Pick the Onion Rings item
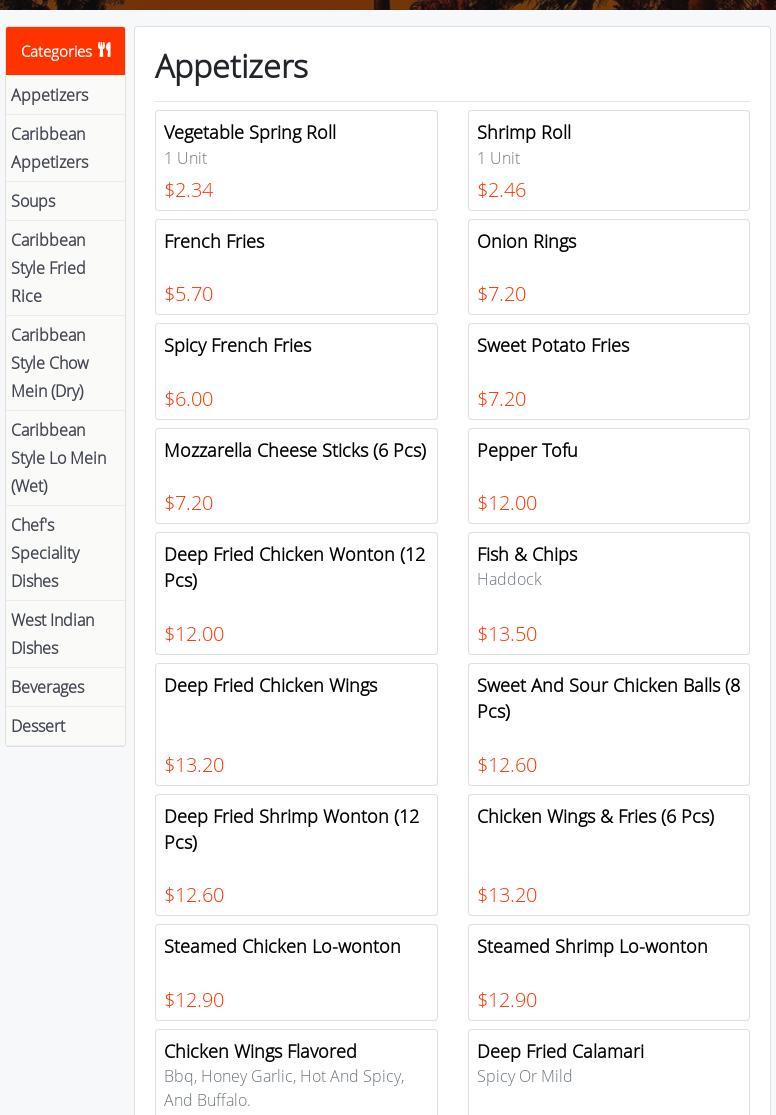This screenshot has width=776, height=1115. 608,267
